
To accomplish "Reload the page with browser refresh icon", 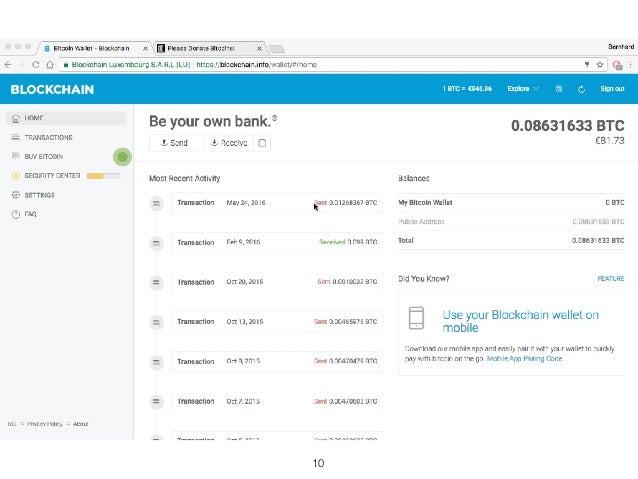I will (36, 64).
